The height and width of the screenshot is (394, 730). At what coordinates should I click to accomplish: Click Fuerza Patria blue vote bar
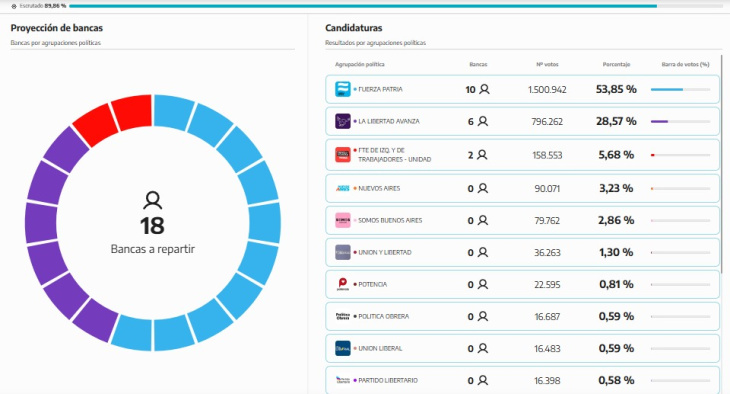[667, 89]
